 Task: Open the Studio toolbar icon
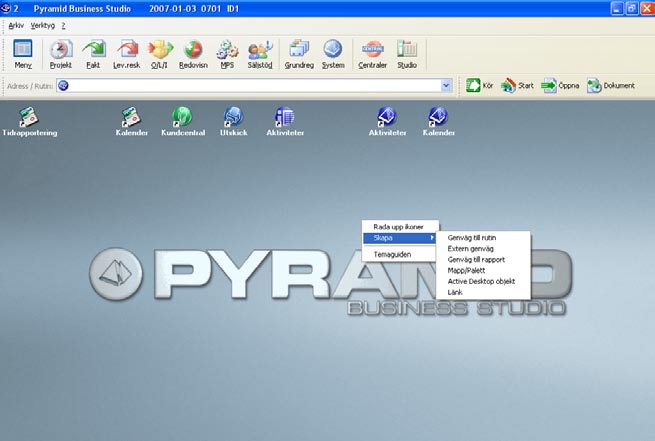click(407, 54)
